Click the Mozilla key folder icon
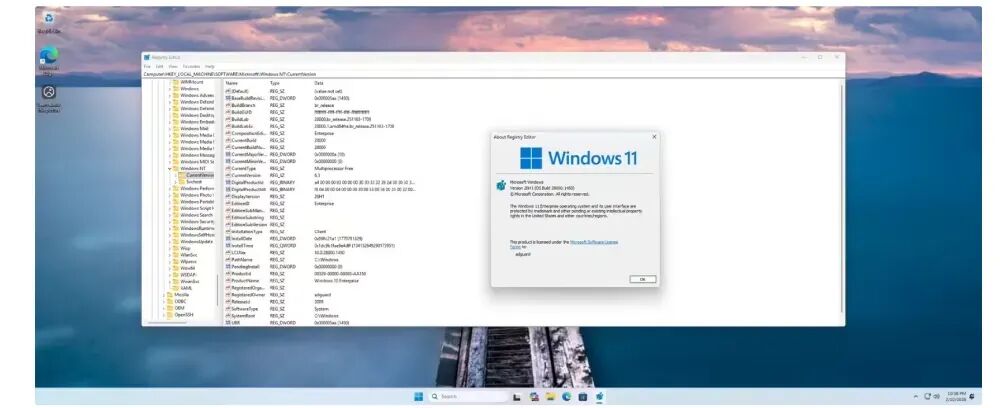 (170, 295)
